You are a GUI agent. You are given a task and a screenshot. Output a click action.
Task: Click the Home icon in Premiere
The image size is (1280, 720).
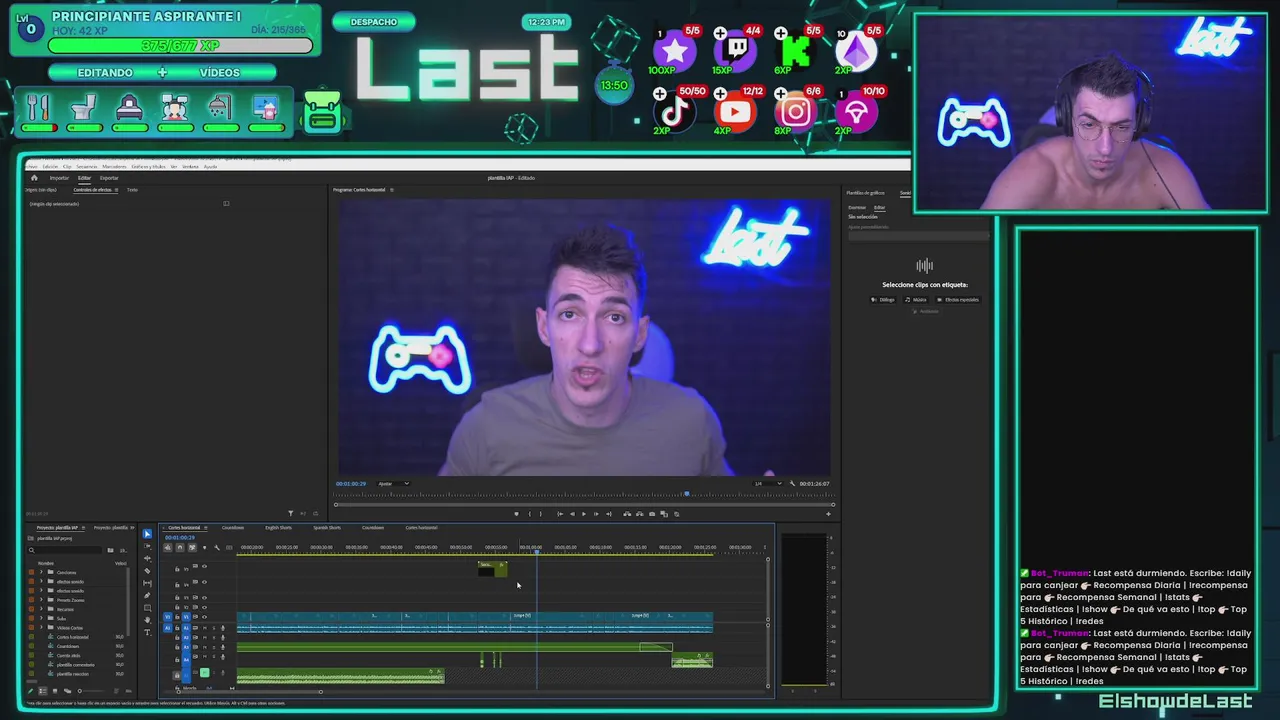point(34,178)
